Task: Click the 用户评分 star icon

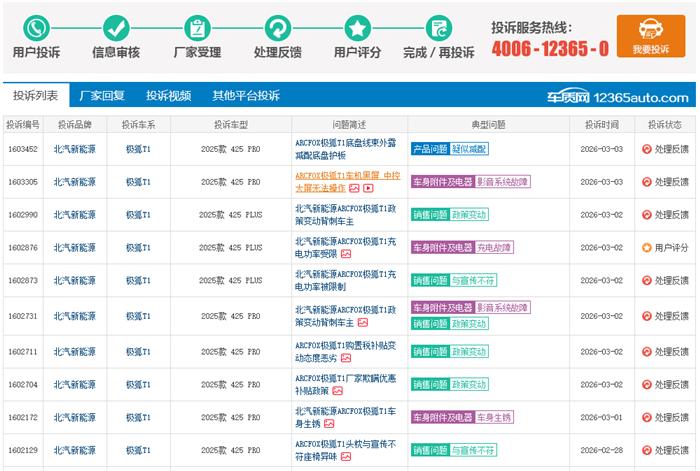Action: [x=358, y=27]
